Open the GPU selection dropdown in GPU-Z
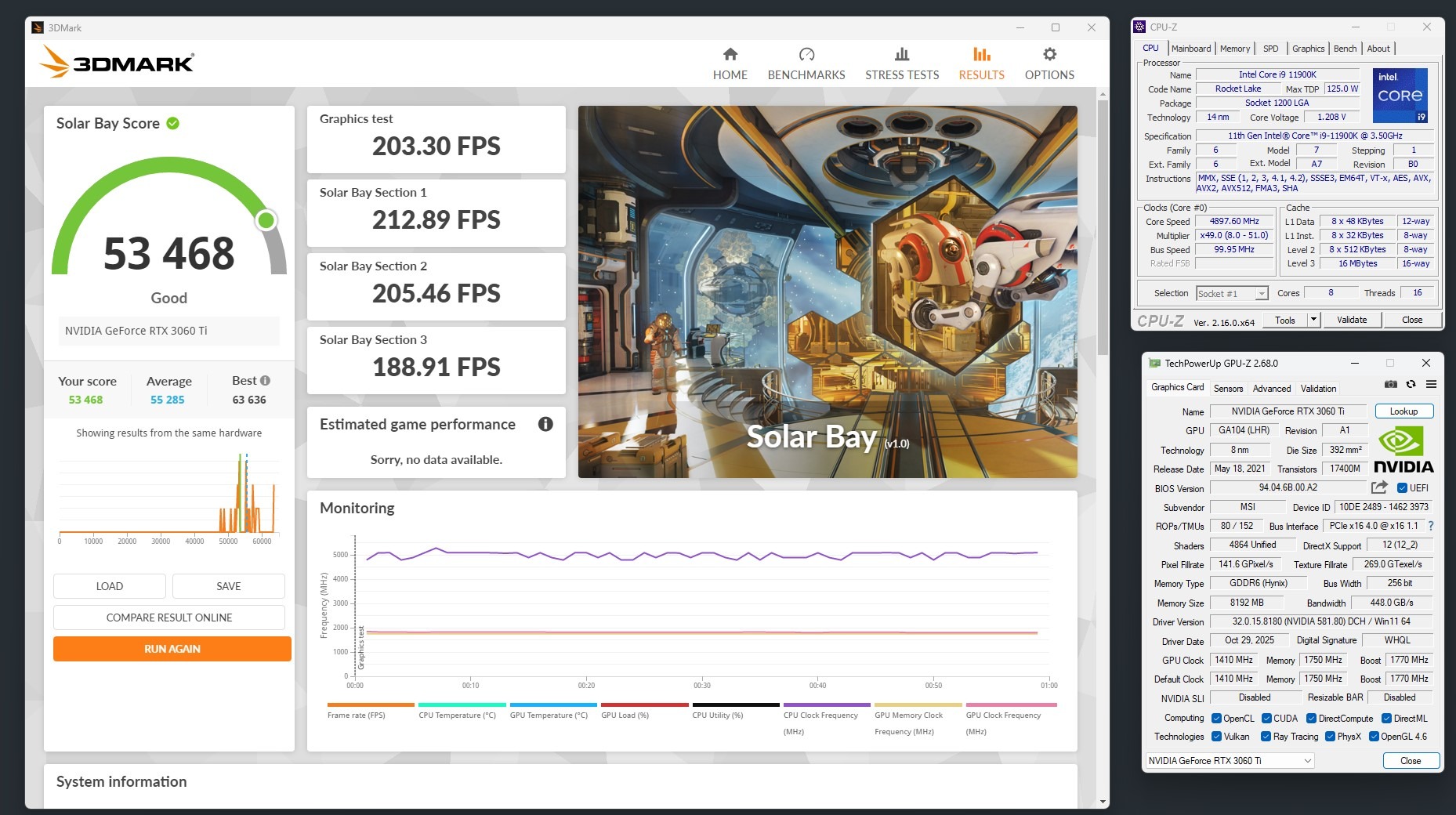The width and height of the screenshot is (1456, 815). click(x=1230, y=760)
